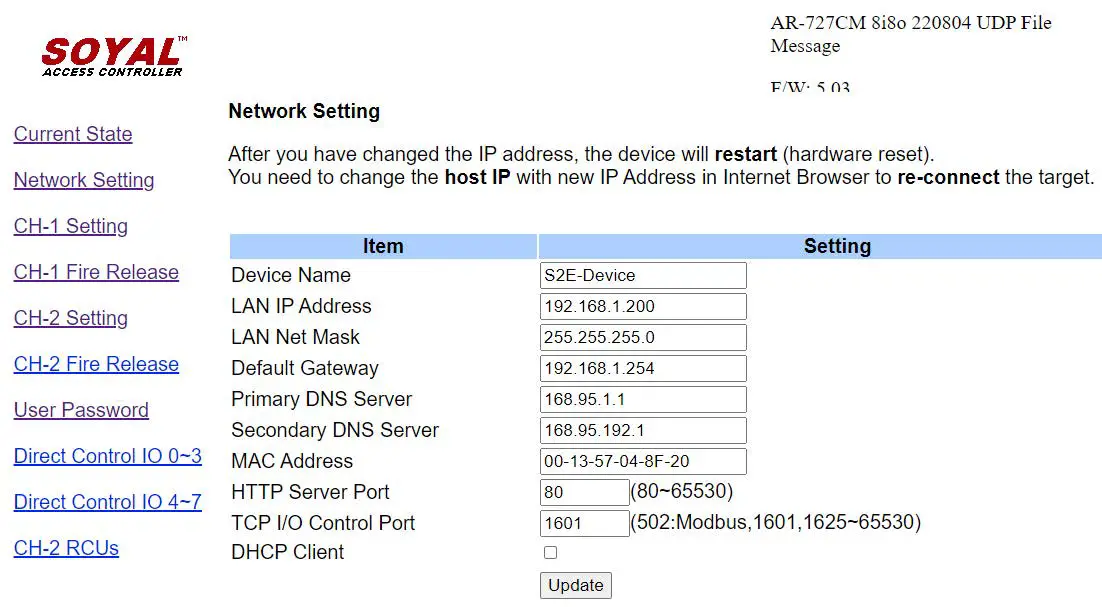Select the LAN IP Address field
Screen dimensions: 1102x607
643,306
